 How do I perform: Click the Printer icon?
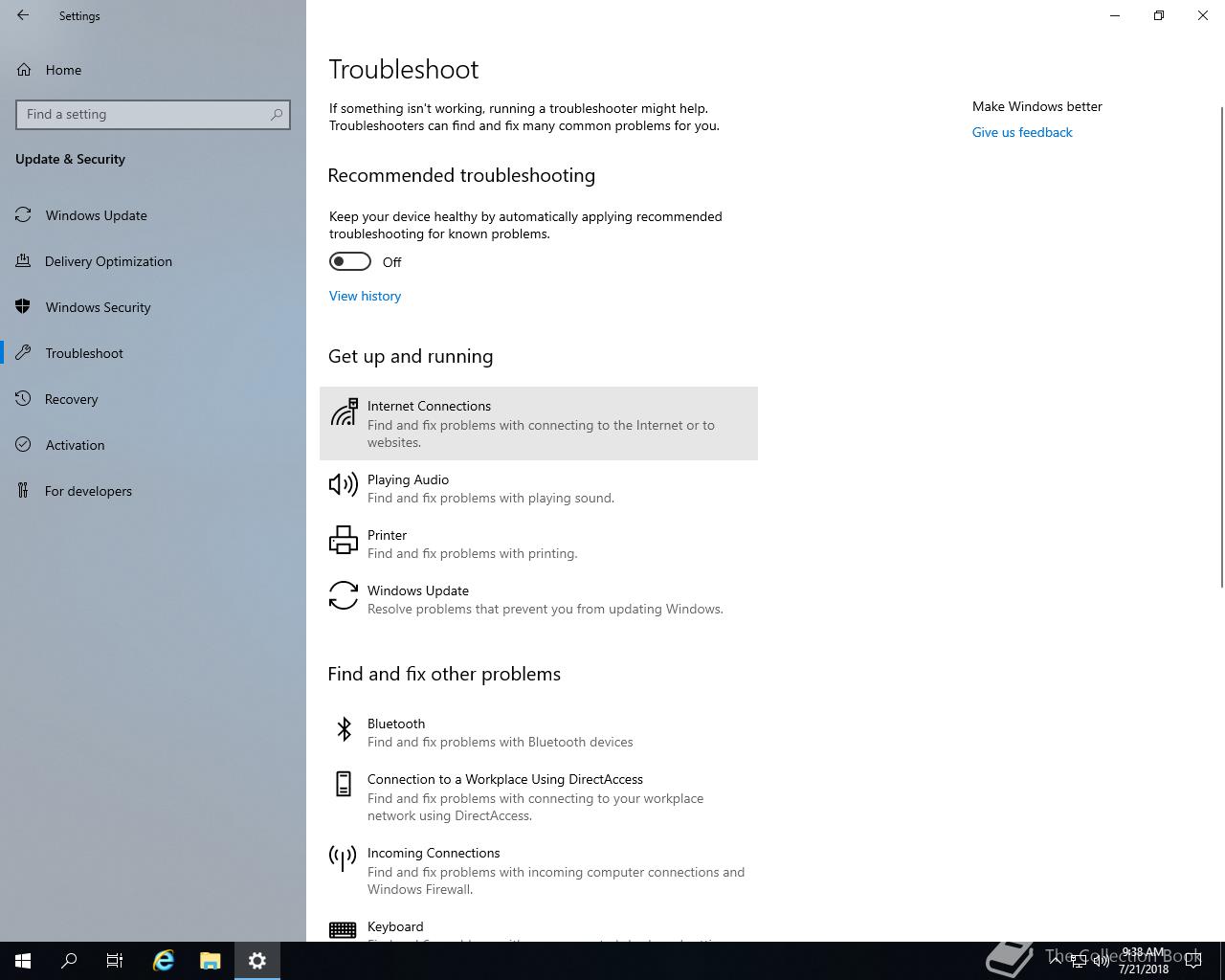344,540
